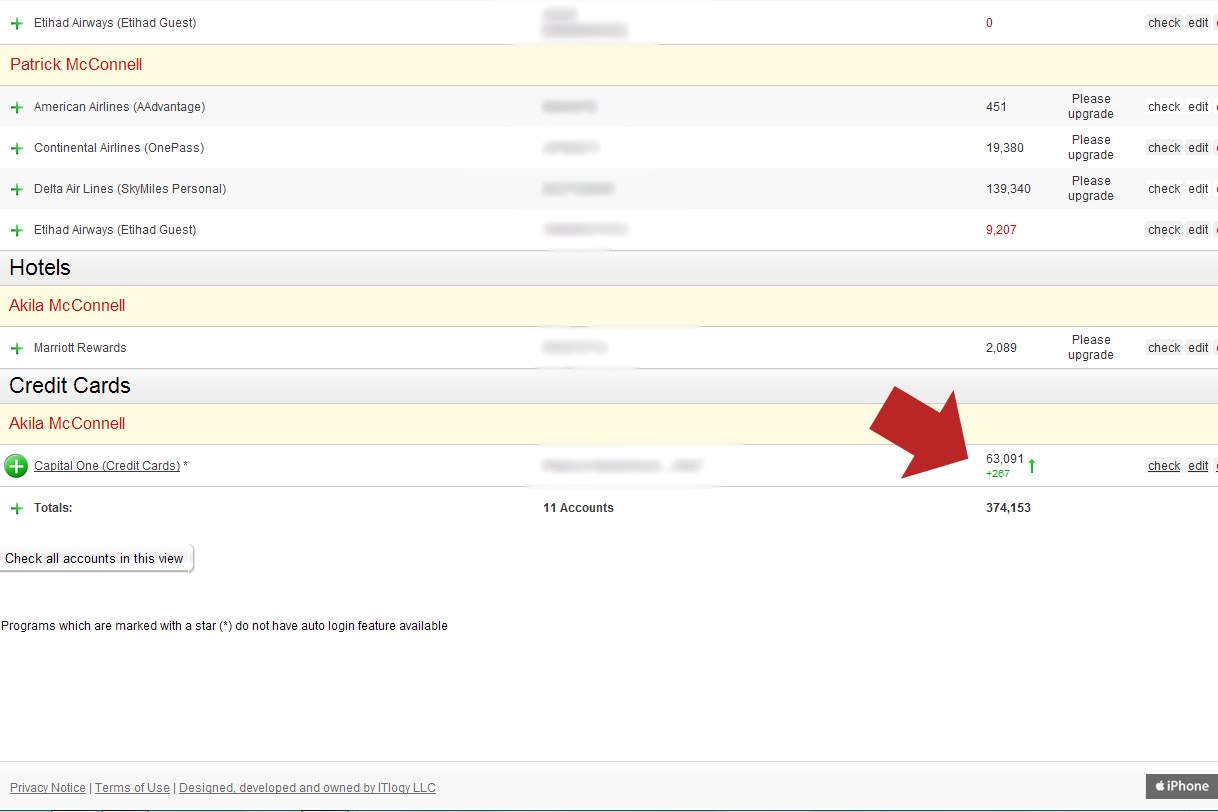Click the 11 Accounts total text

click(x=578, y=508)
